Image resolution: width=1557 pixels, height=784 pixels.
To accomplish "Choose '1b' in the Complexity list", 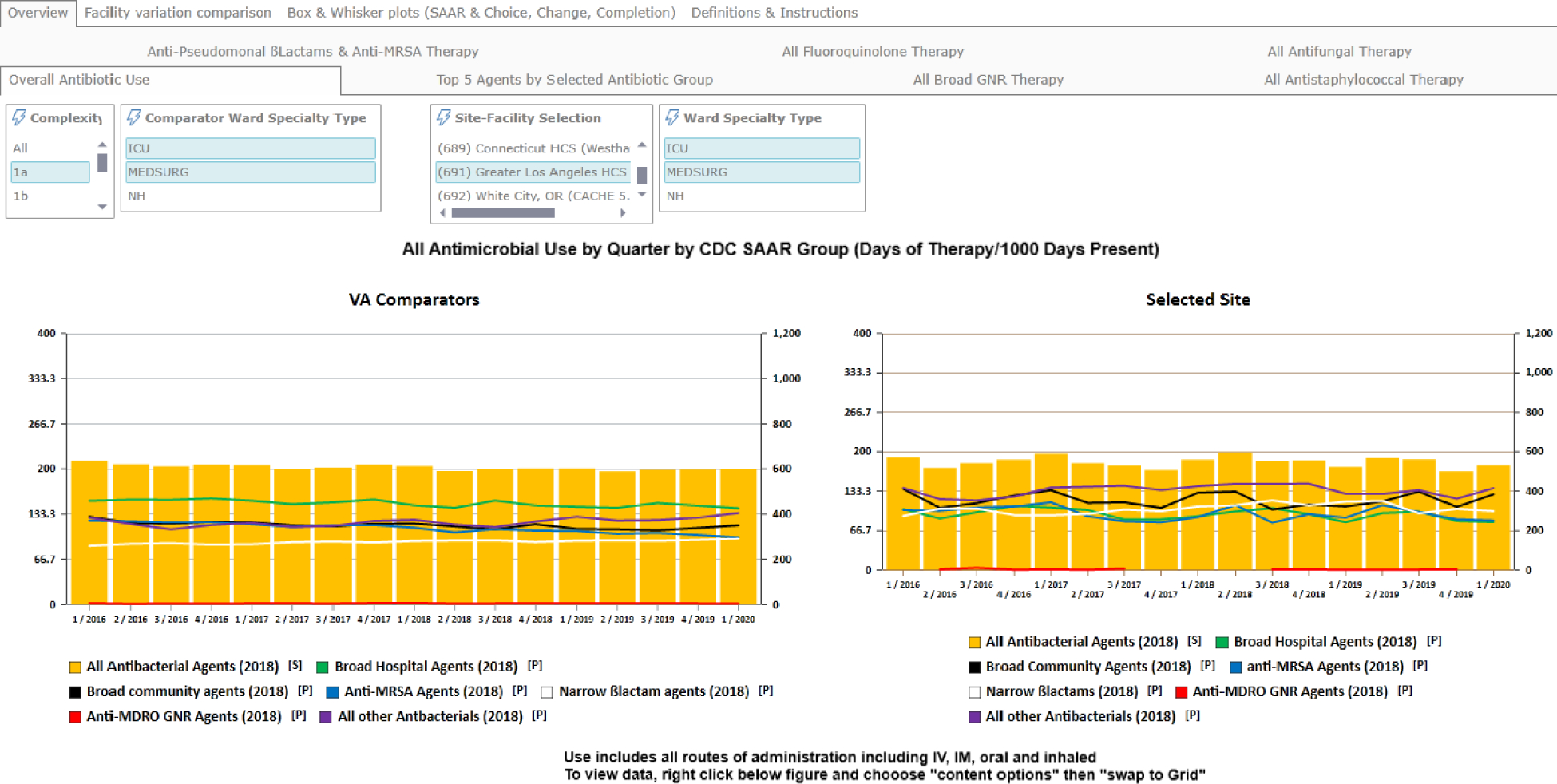I will [50, 196].
